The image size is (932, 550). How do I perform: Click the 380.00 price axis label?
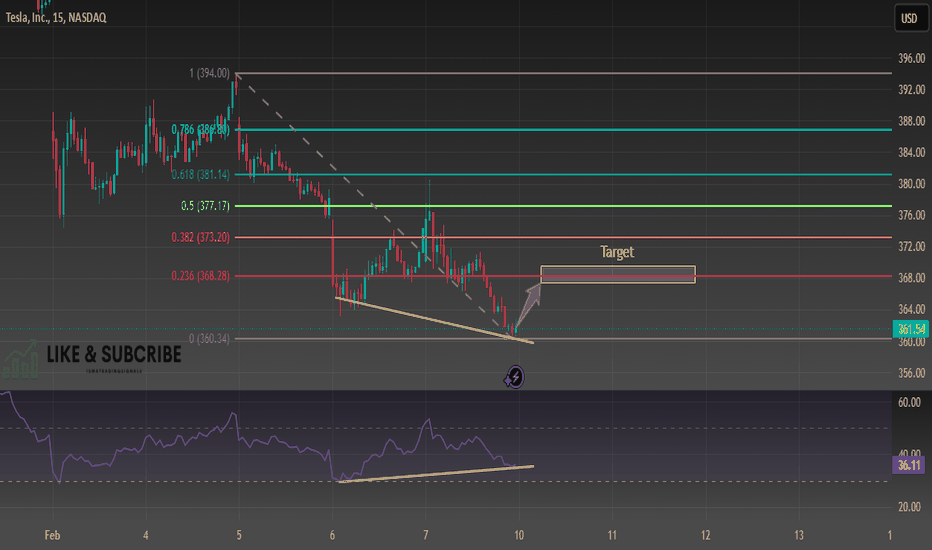coord(911,184)
